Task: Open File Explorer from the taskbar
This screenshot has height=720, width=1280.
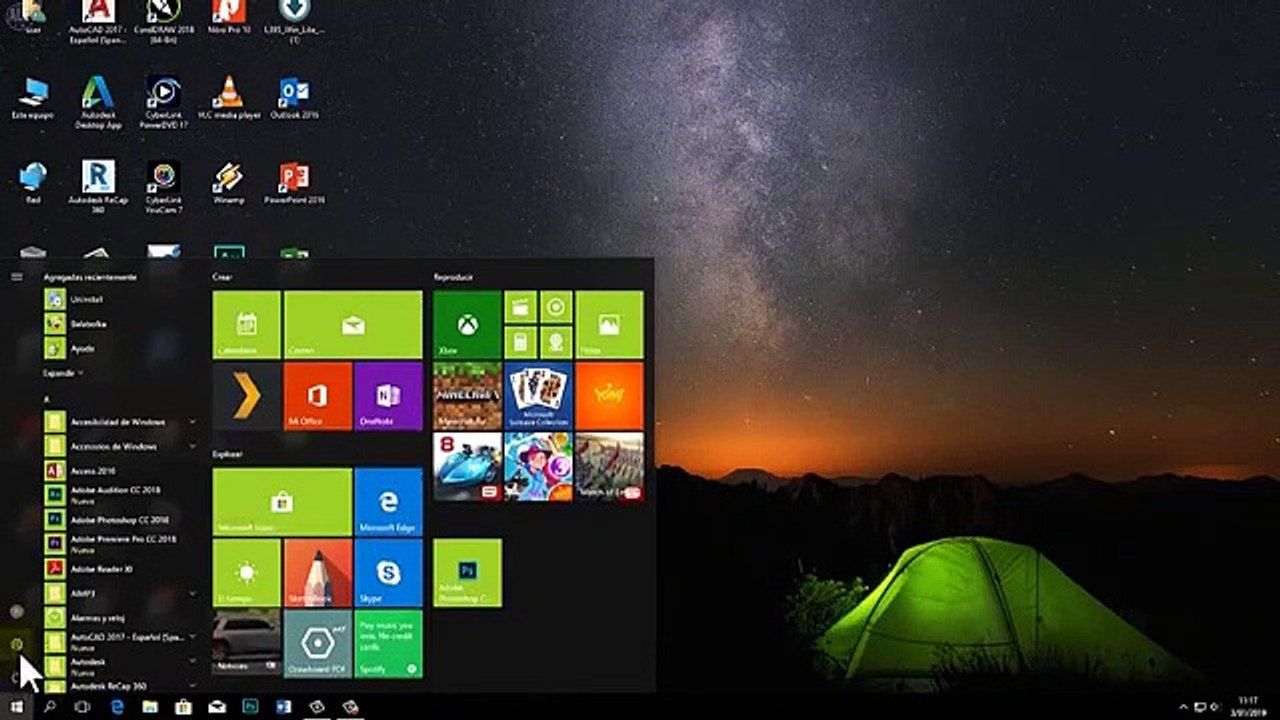Action: 150,707
